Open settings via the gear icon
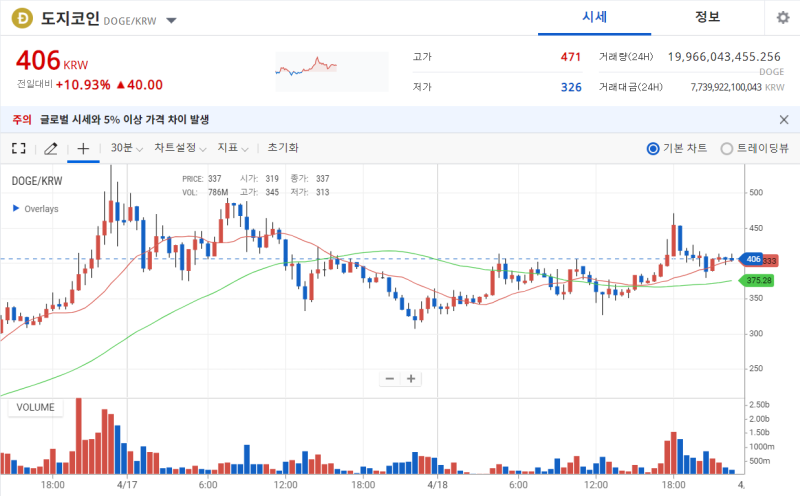Screen dimensions: 800x496 (x=783, y=18)
